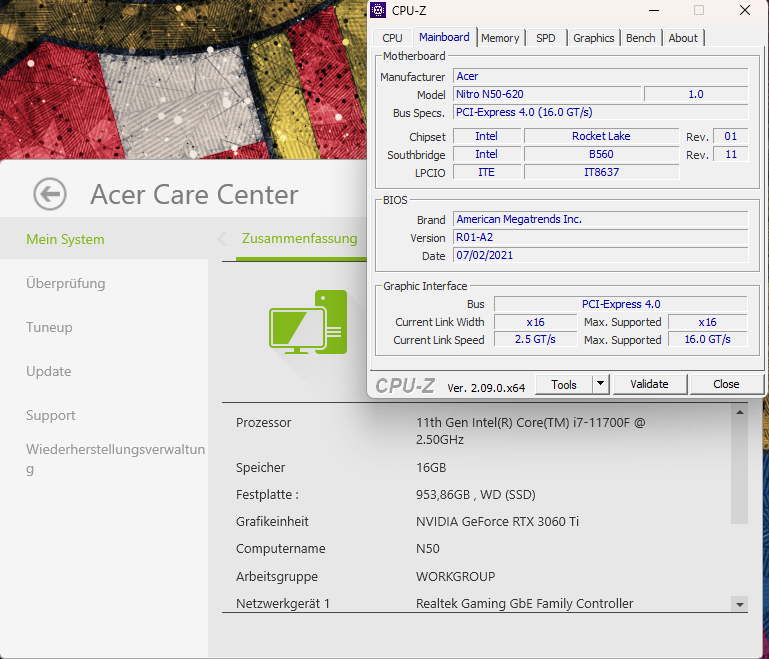Click the Close button in CPU-Z
The height and width of the screenshot is (659, 769).
pos(726,384)
